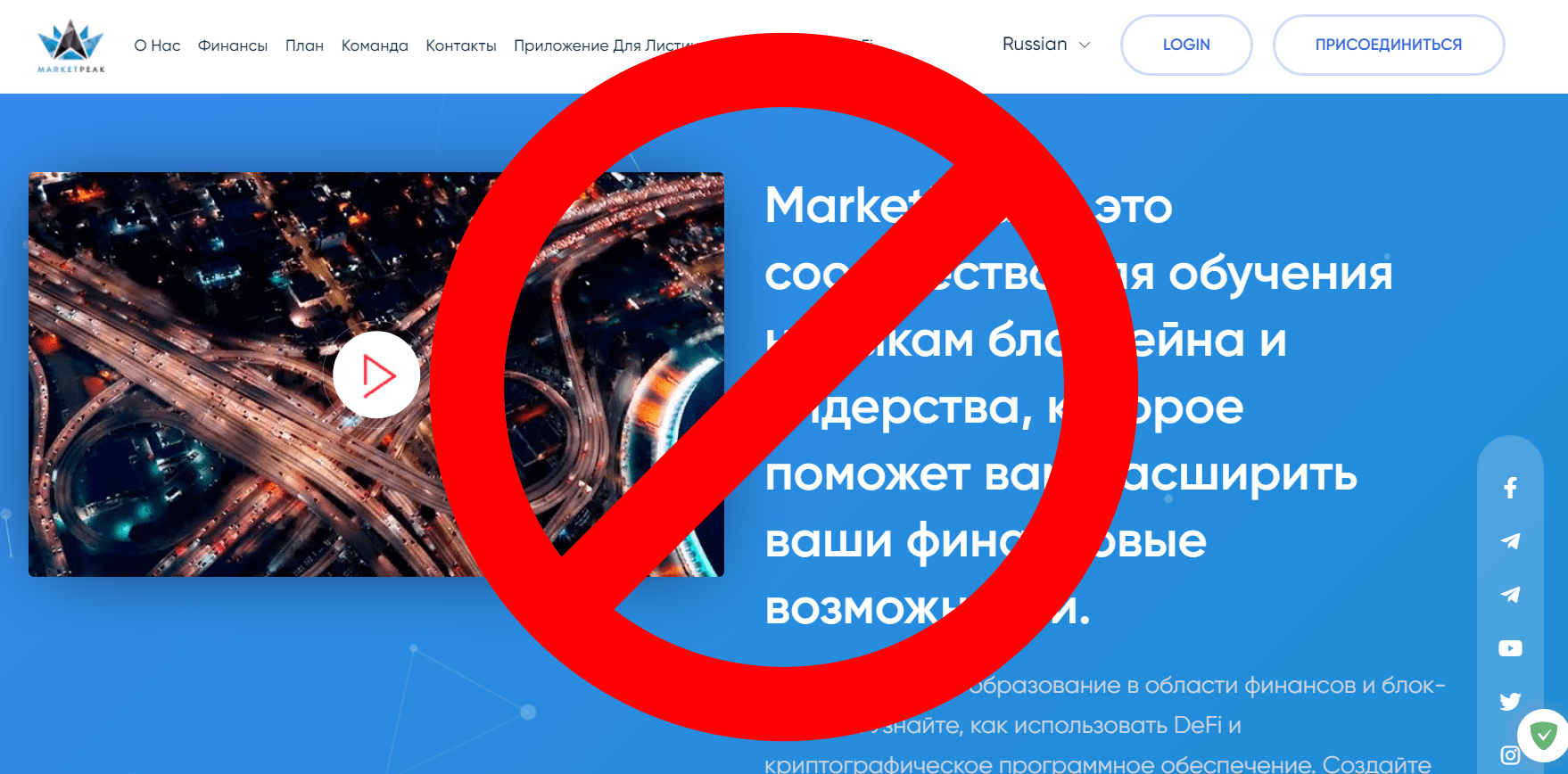The width and height of the screenshot is (1568, 774).
Task: Click the chevron next to Russian
Action: point(1085,45)
